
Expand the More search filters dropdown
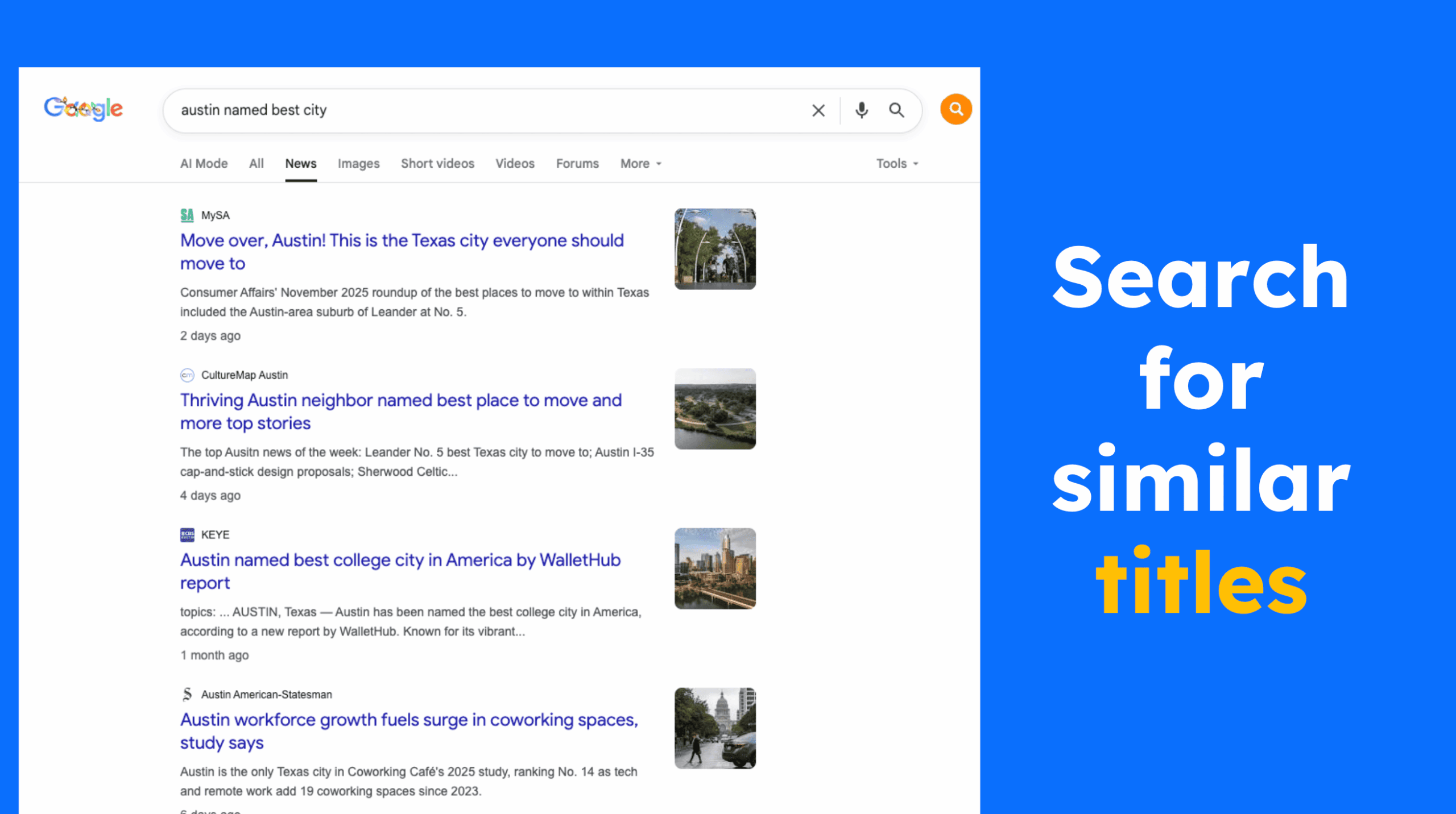point(640,164)
